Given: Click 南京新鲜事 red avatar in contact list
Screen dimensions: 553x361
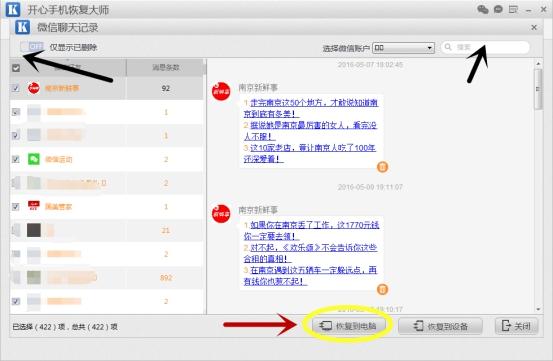Looking at the screenshot, I should coord(34,88).
